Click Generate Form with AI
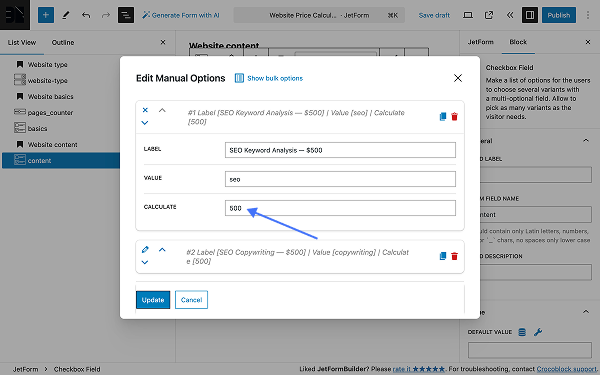 tap(181, 15)
